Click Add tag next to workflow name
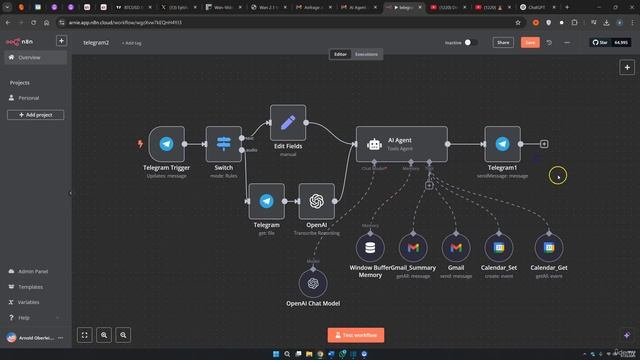Image resolution: width=640 pixels, height=360 pixels. pyautogui.click(x=131, y=43)
